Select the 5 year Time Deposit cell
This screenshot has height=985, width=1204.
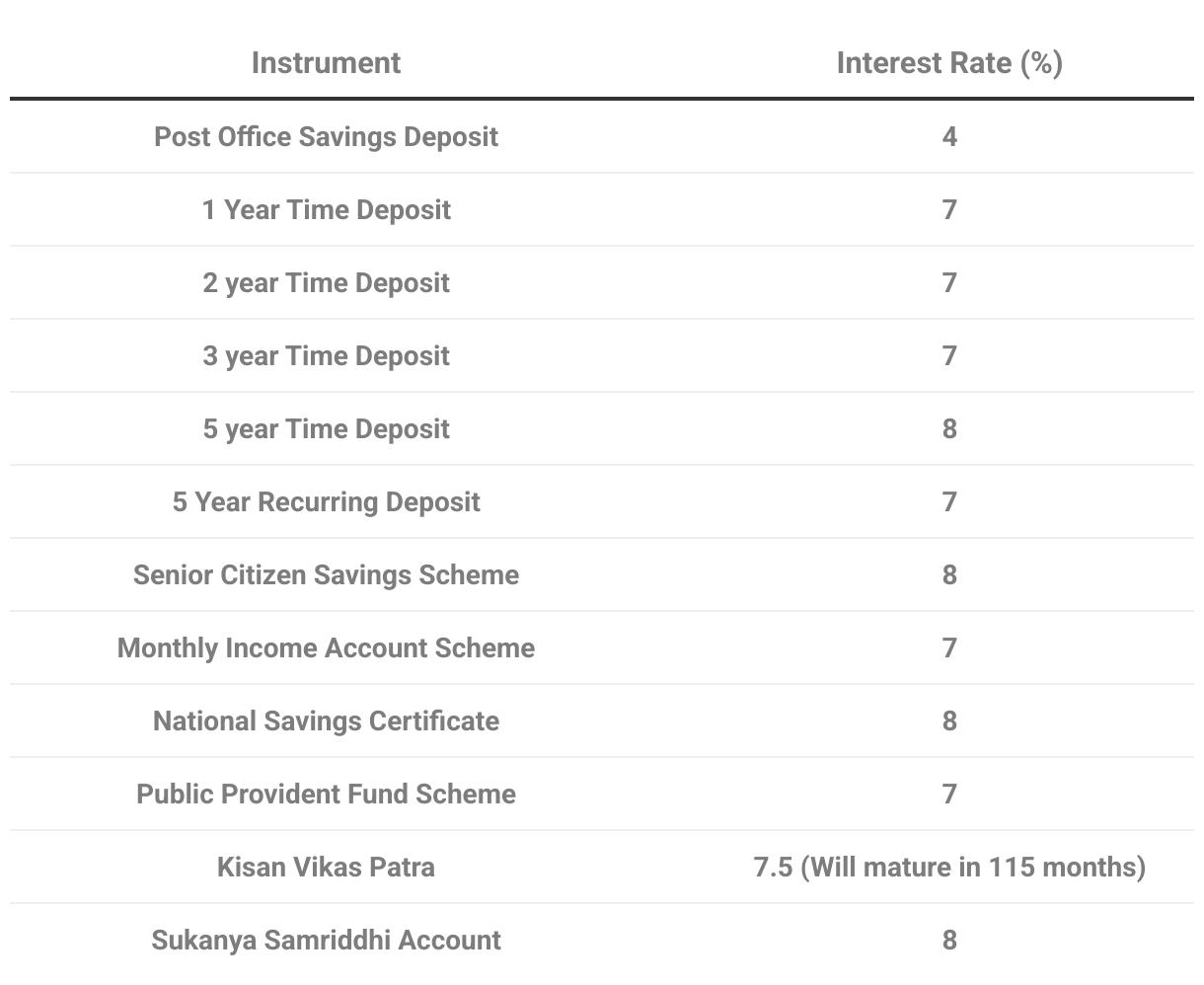click(x=326, y=429)
